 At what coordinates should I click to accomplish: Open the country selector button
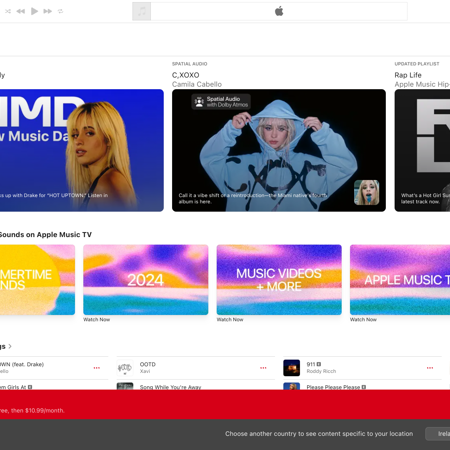[438, 434]
